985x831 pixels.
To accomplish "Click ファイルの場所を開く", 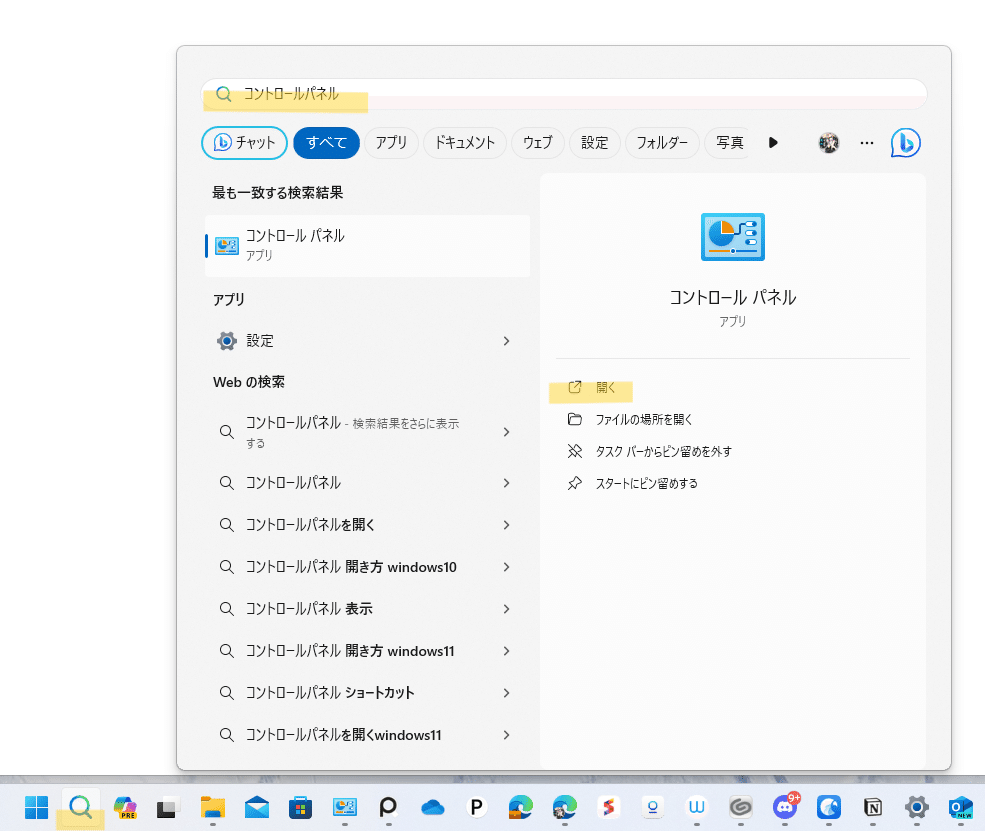I will click(x=643, y=420).
